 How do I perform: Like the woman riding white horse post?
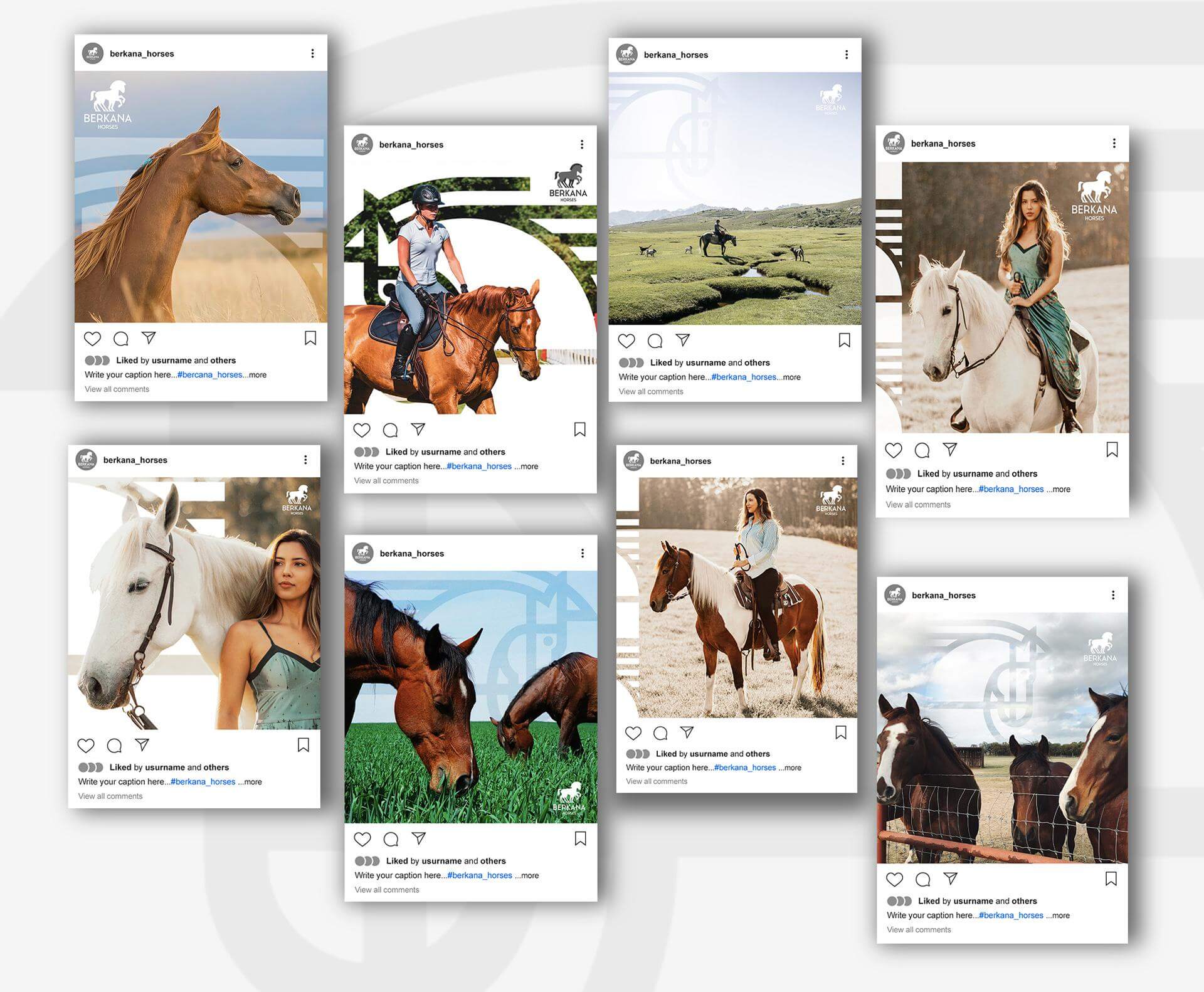pos(894,450)
